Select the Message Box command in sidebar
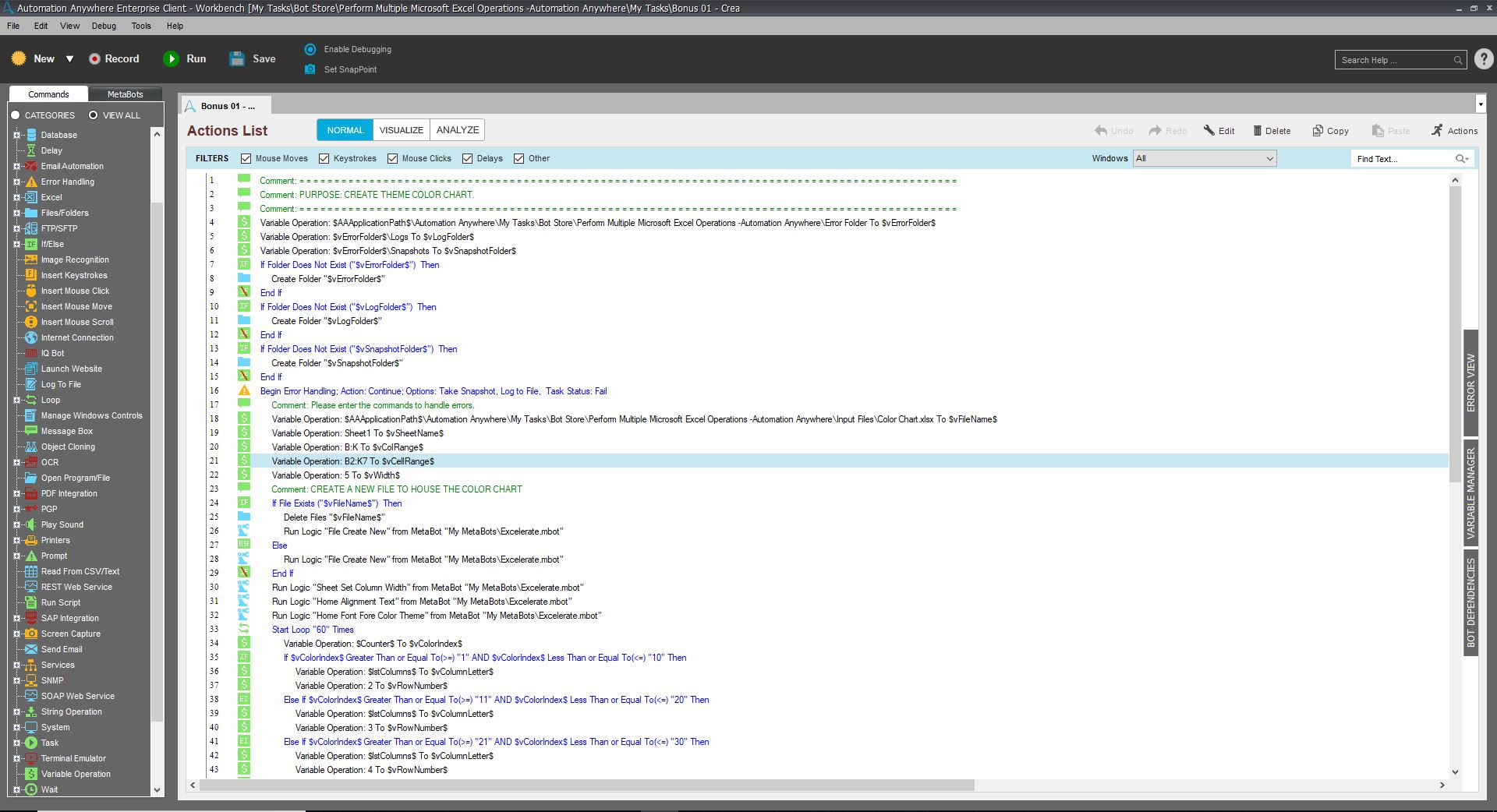 click(x=66, y=431)
